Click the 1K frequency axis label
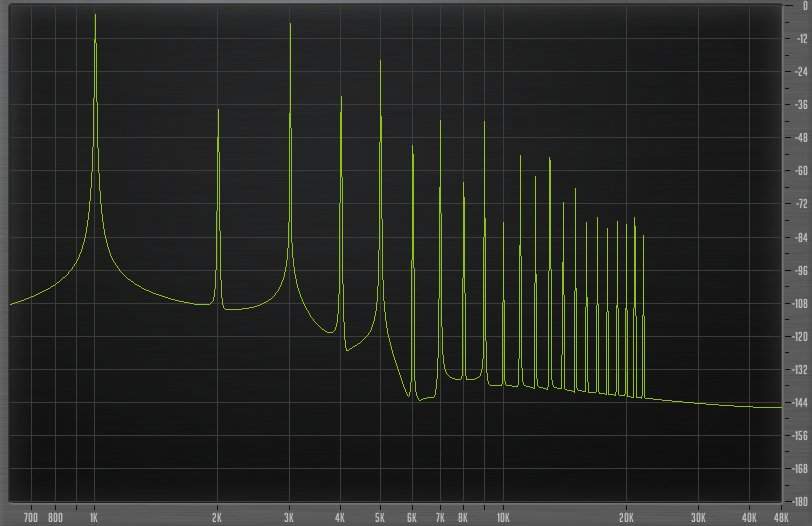 pos(94,518)
